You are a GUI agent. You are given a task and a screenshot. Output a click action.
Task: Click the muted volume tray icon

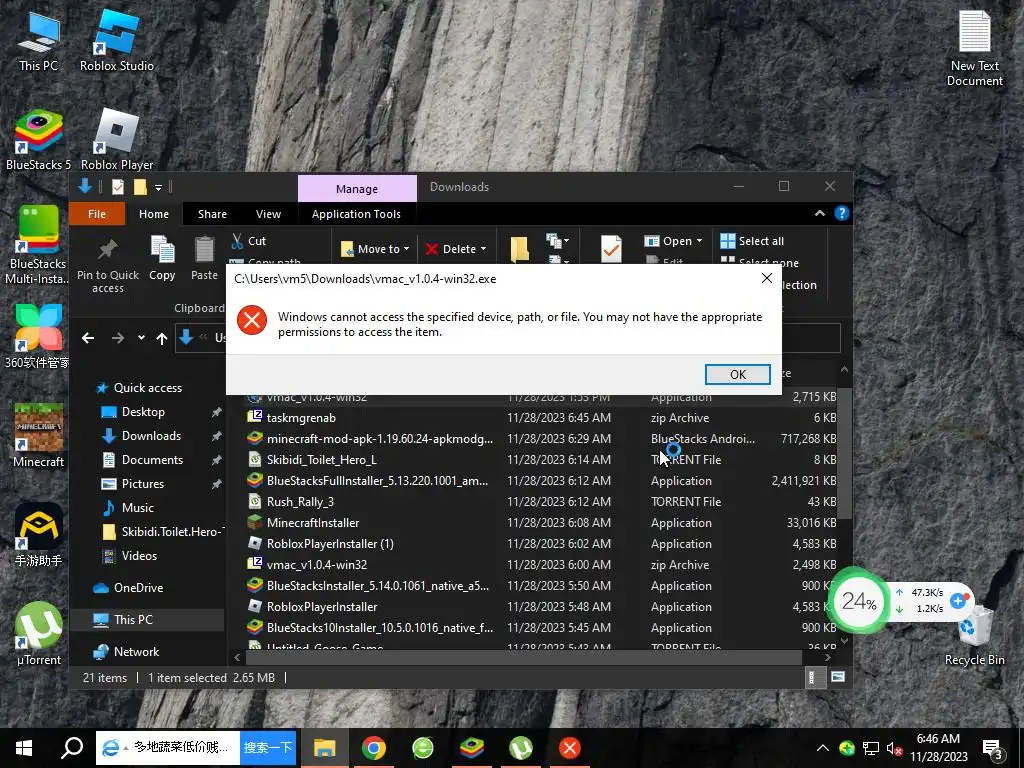(x=894, y=749)
